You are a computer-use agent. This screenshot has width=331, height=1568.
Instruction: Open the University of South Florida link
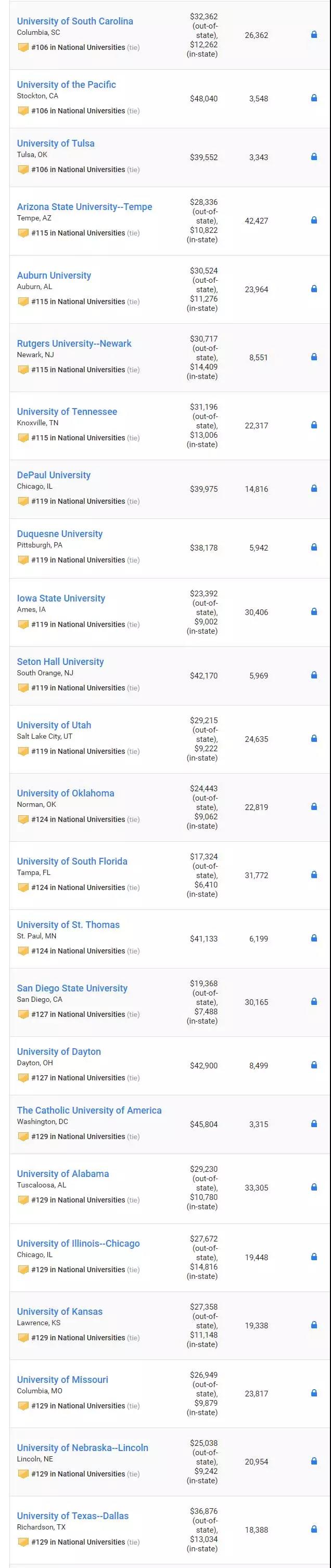tap(72, 861)
